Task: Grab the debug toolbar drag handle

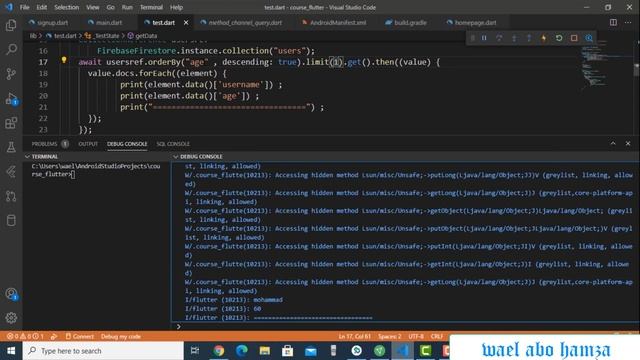Action: coord(472,38)
